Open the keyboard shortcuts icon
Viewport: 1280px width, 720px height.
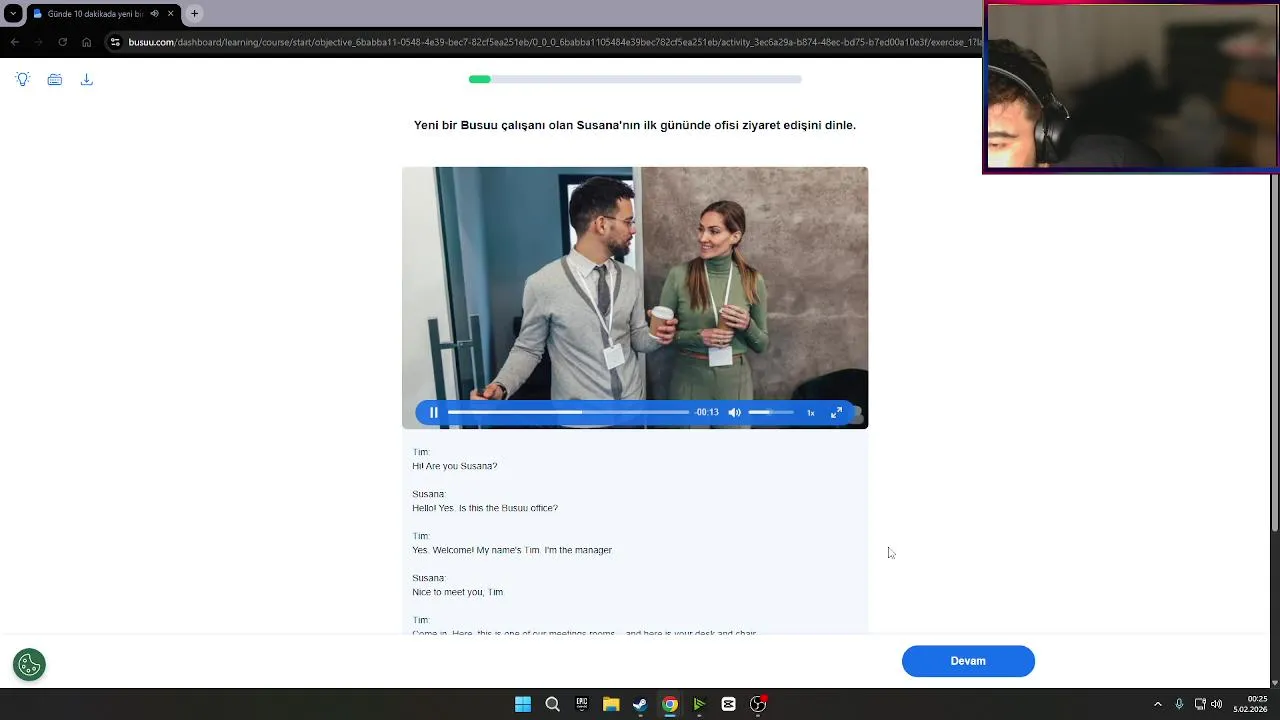[x=55, y=80]
